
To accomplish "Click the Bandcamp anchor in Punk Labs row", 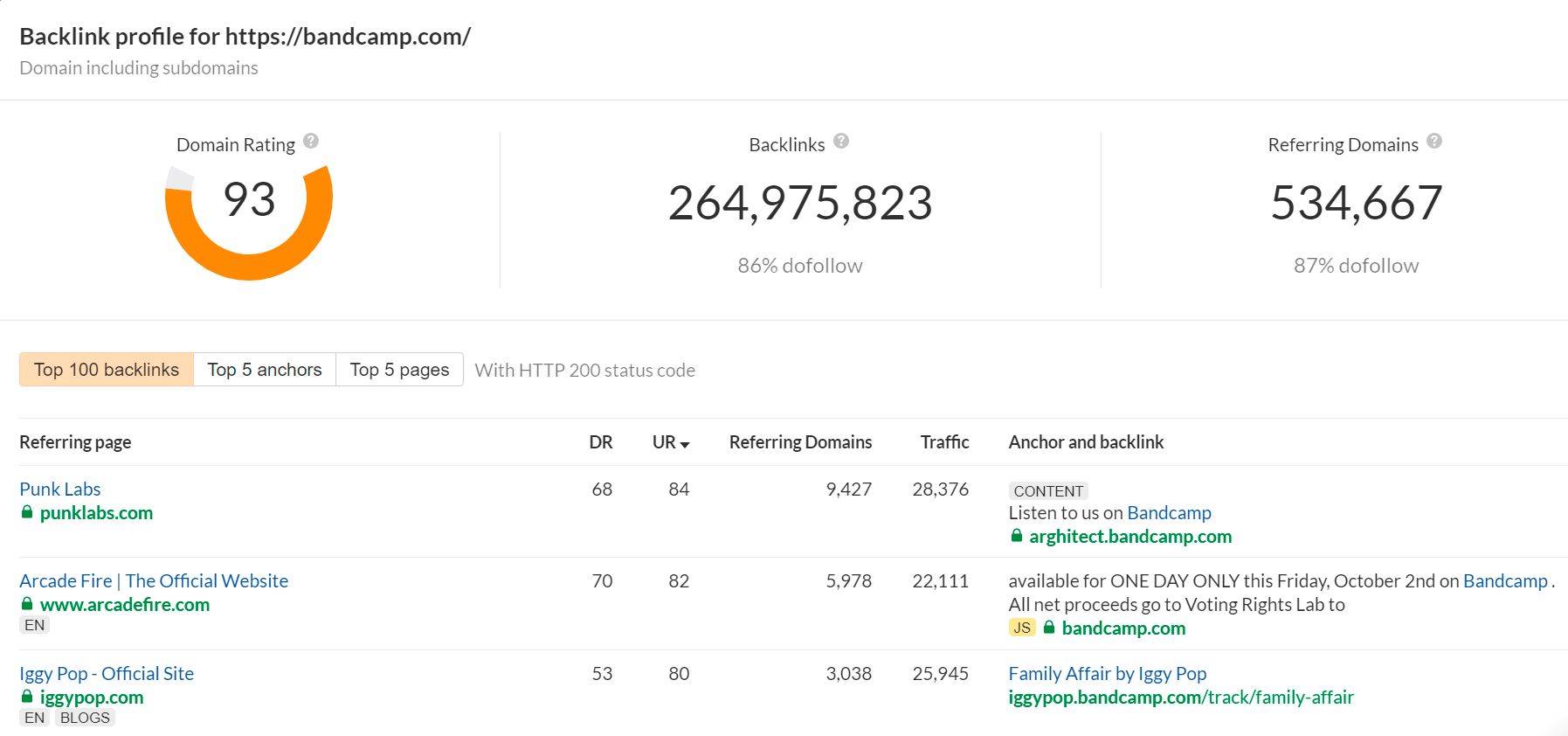I will click(x=1169, y=513).
